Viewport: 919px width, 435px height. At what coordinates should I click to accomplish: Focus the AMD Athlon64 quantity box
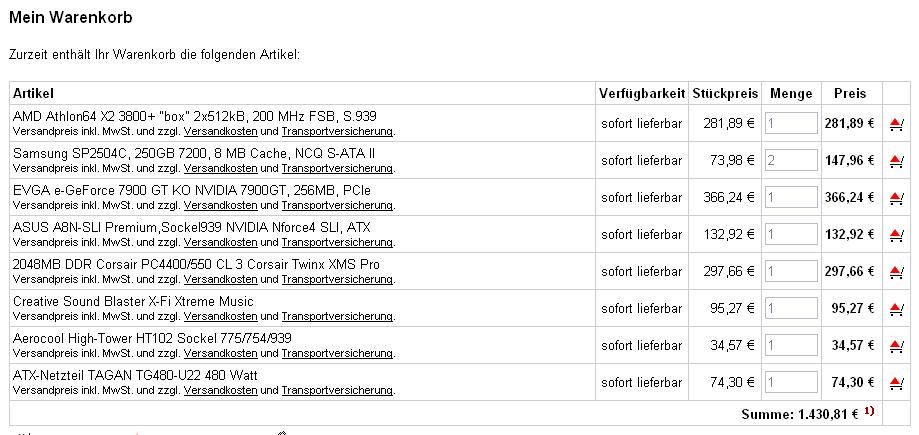[x=791, y=123]
